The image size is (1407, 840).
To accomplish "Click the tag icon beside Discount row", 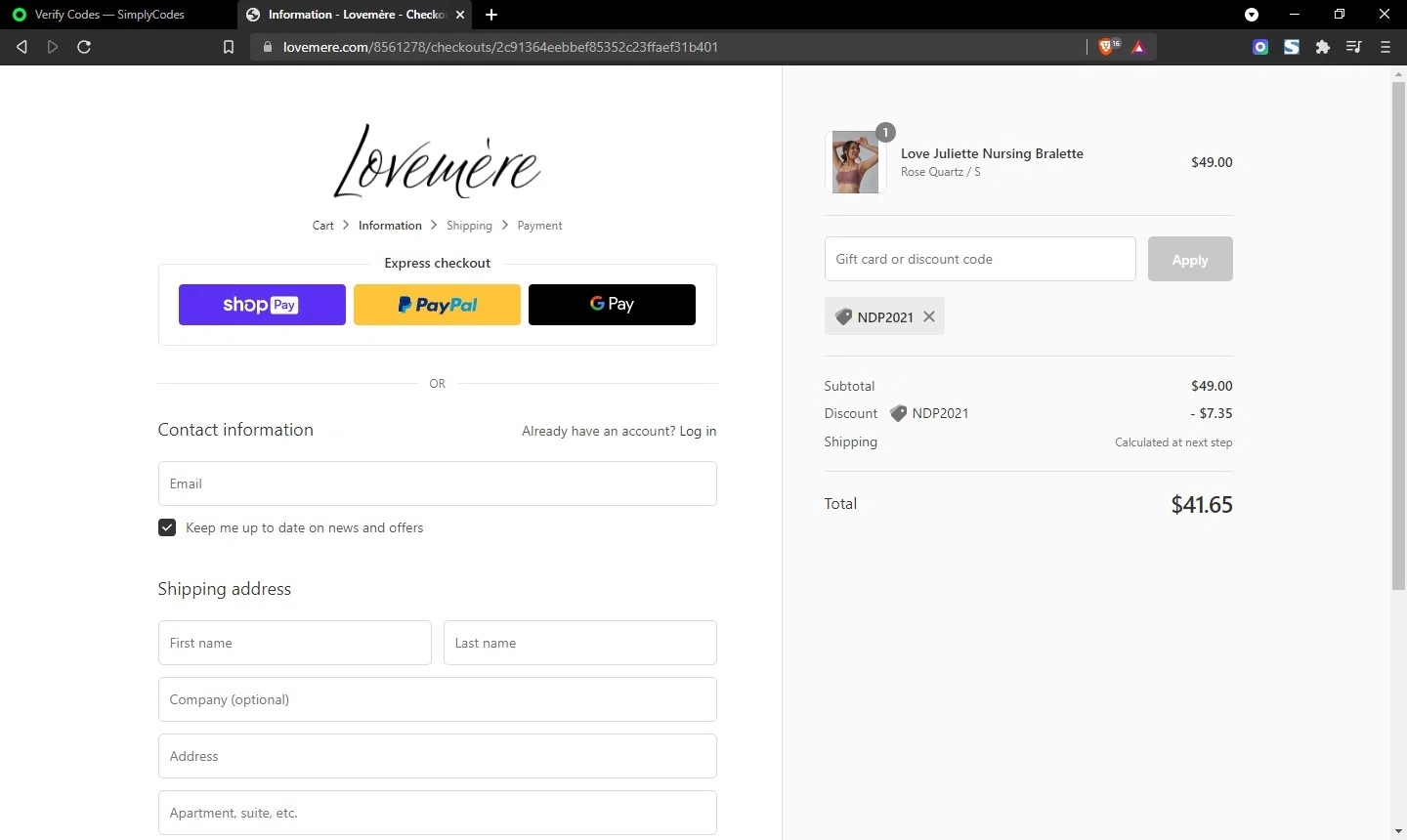I will tap(898, 413).
